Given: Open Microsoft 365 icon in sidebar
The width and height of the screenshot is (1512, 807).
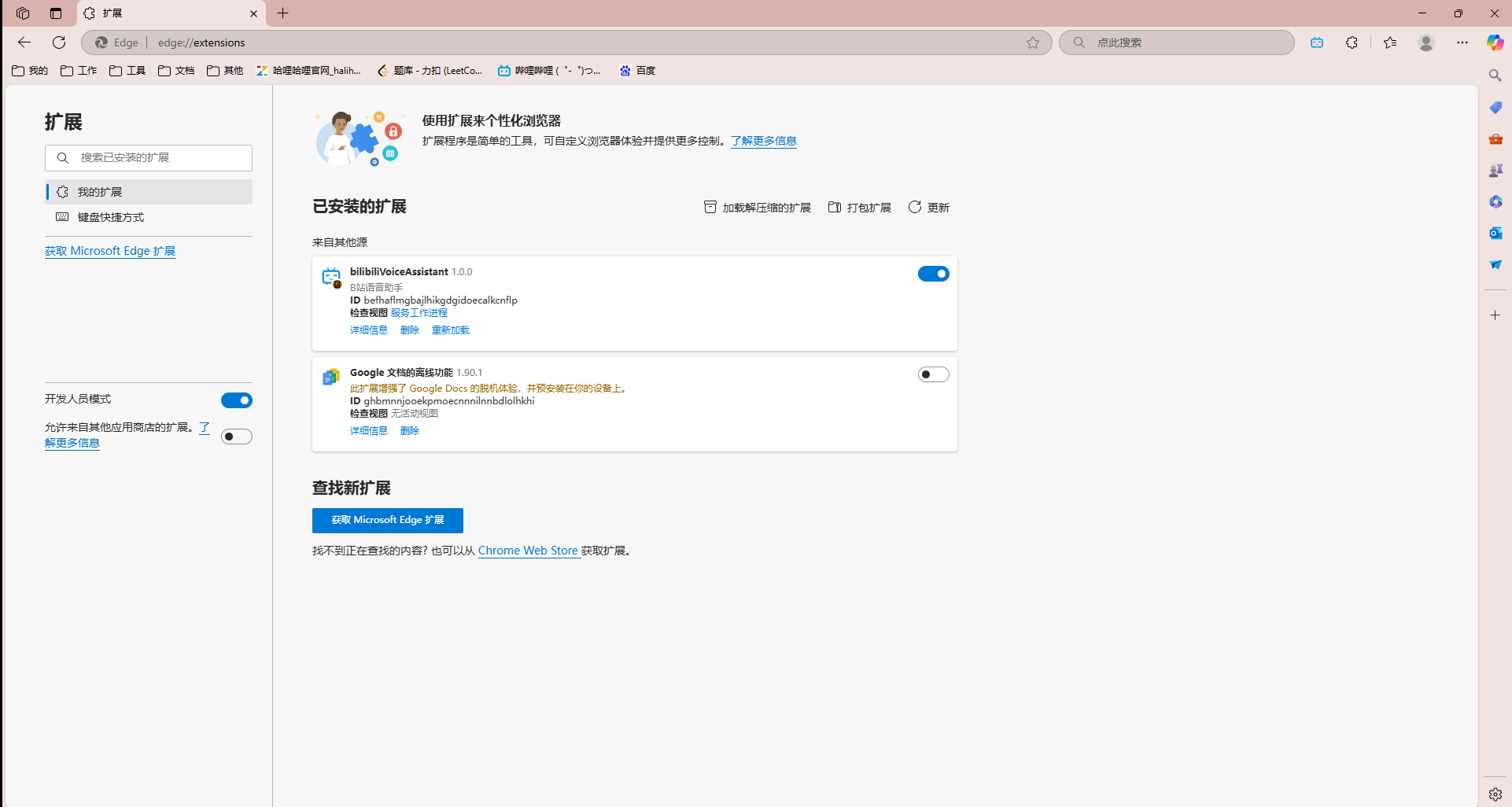Looking at the screenshot, I should pos(1495,201).
